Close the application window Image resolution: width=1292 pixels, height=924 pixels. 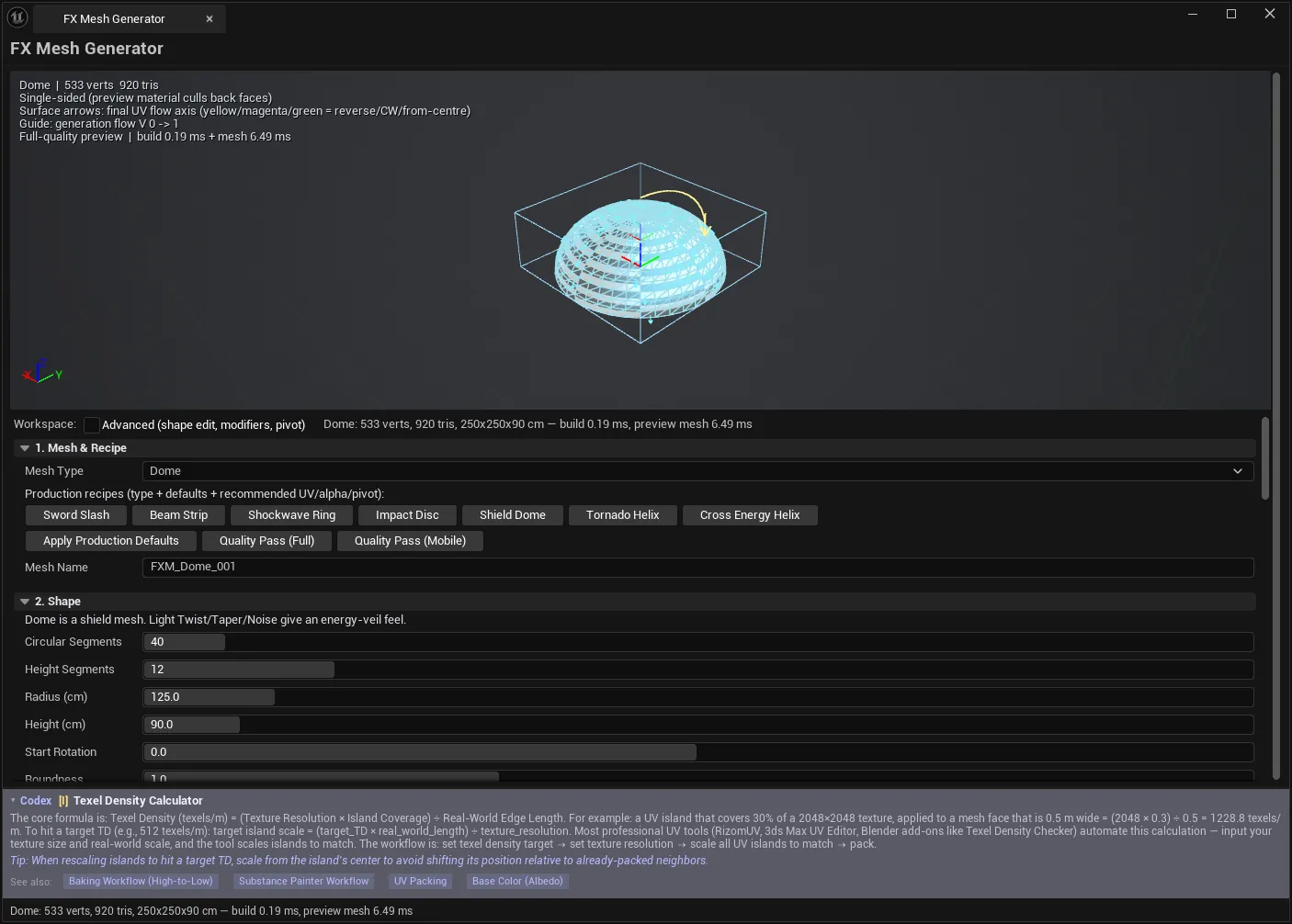1270,14
